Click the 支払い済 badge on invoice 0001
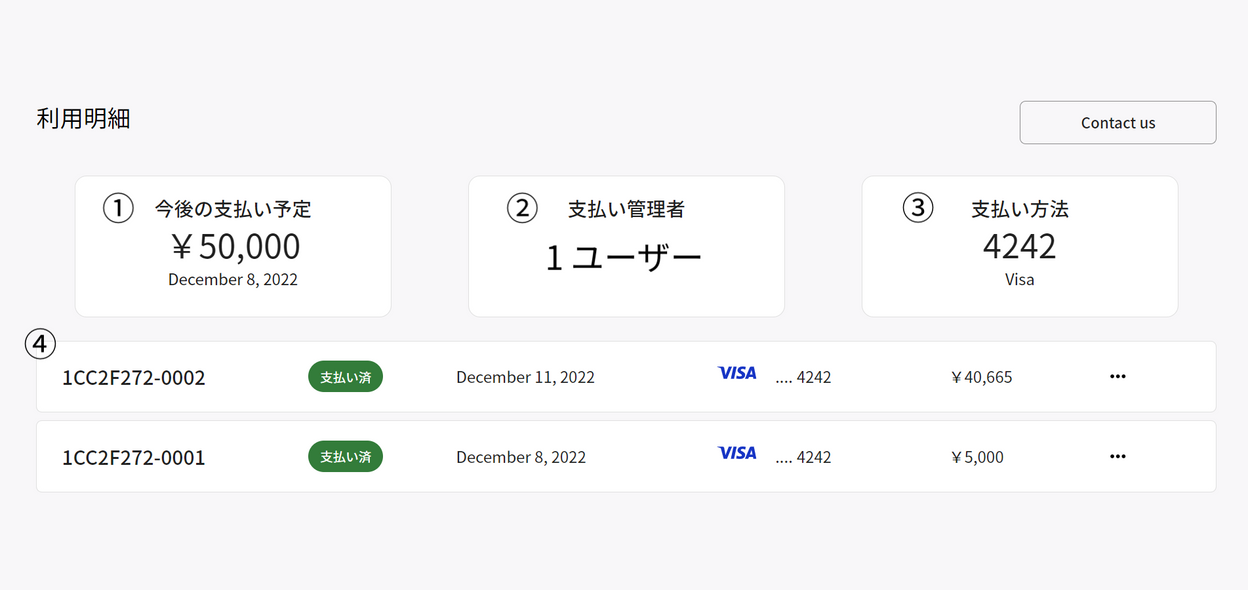The width and height of the screenshot is (1248, 590). 345,457
